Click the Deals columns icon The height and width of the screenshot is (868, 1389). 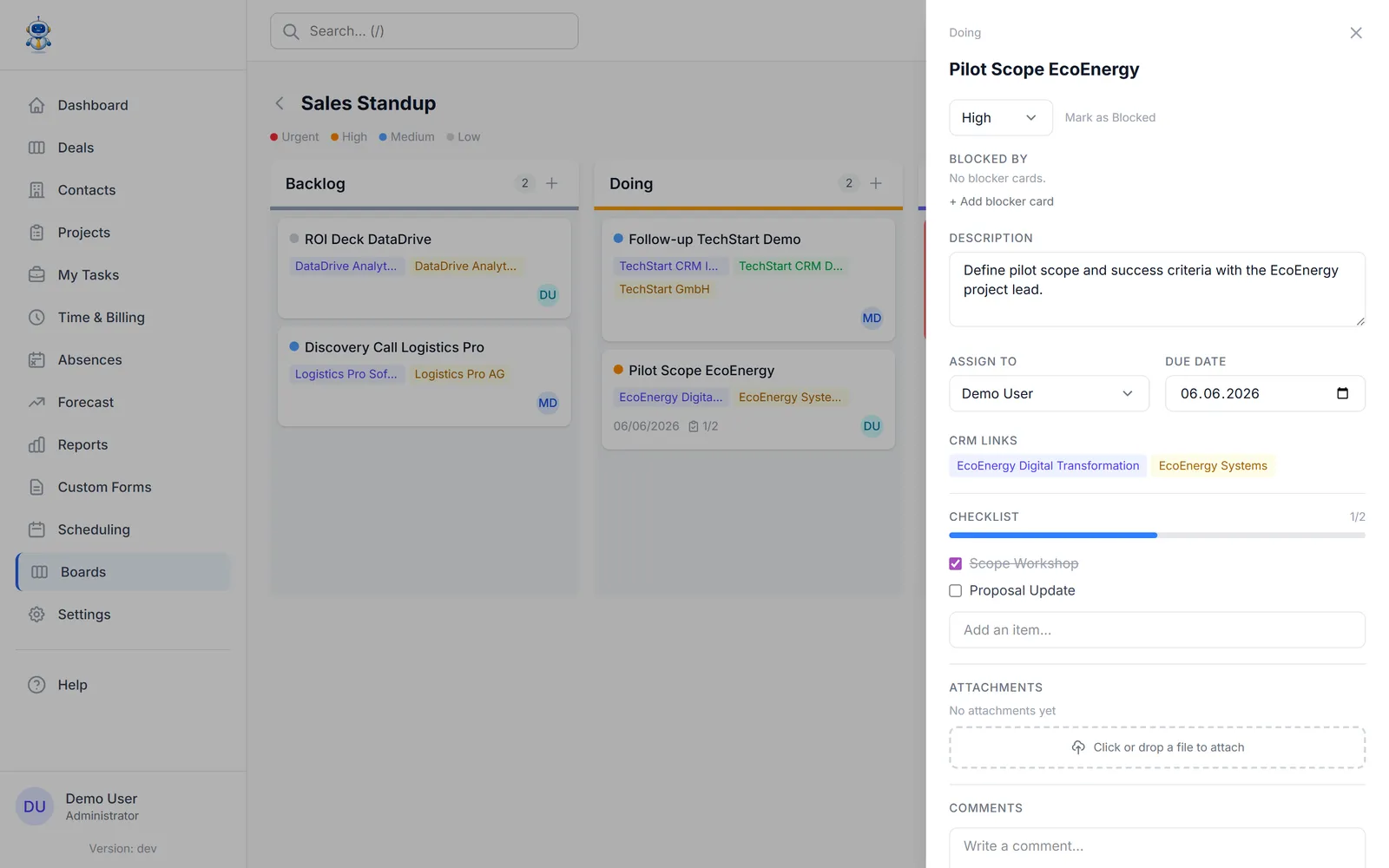pos(36,148)
